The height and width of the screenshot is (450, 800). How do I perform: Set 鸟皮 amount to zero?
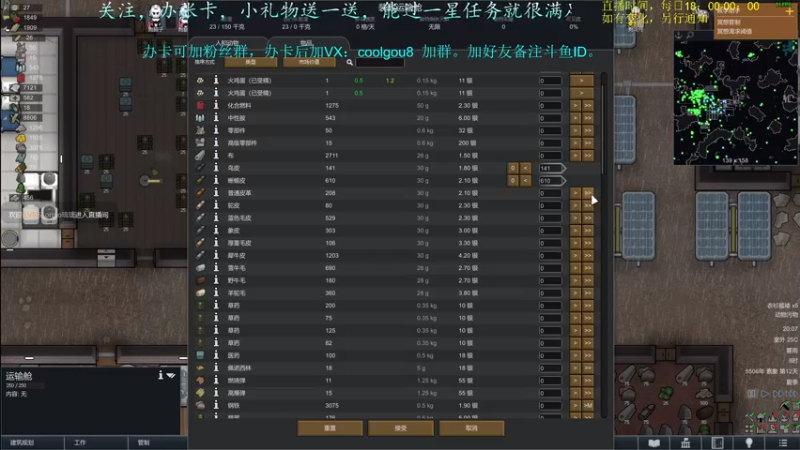pos(513,168)
